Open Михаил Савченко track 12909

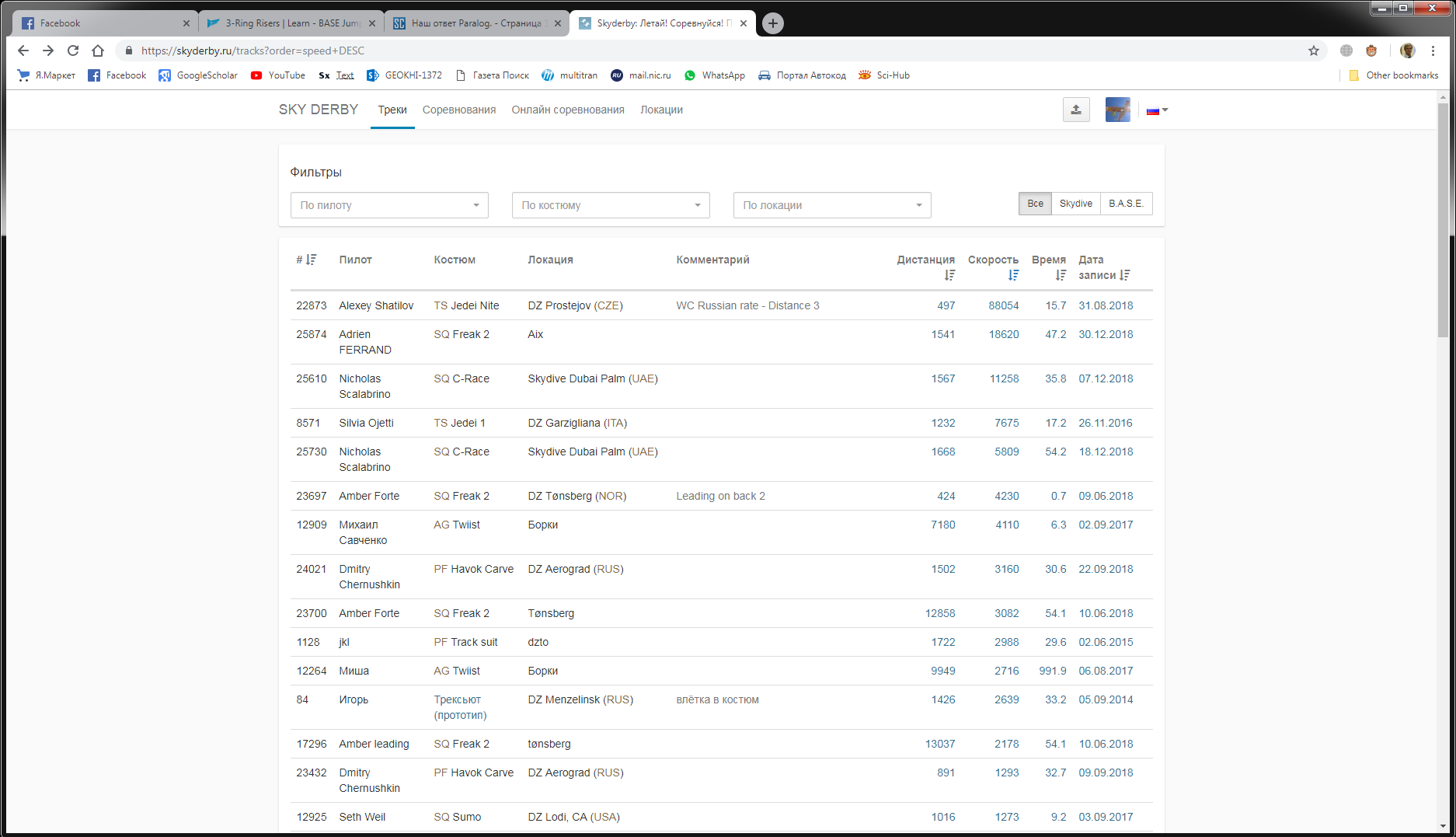[721, 532]
